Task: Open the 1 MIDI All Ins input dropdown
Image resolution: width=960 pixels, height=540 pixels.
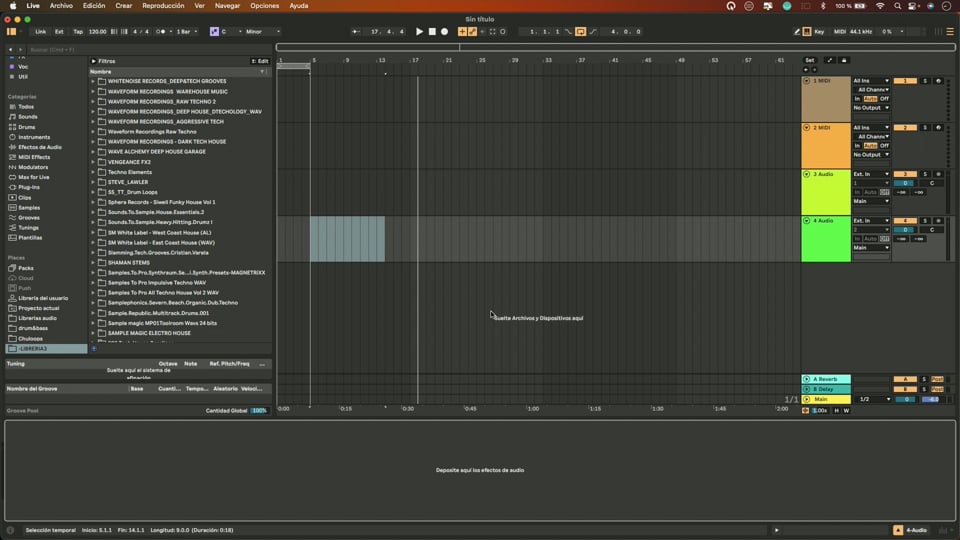Action: [871, 81]
